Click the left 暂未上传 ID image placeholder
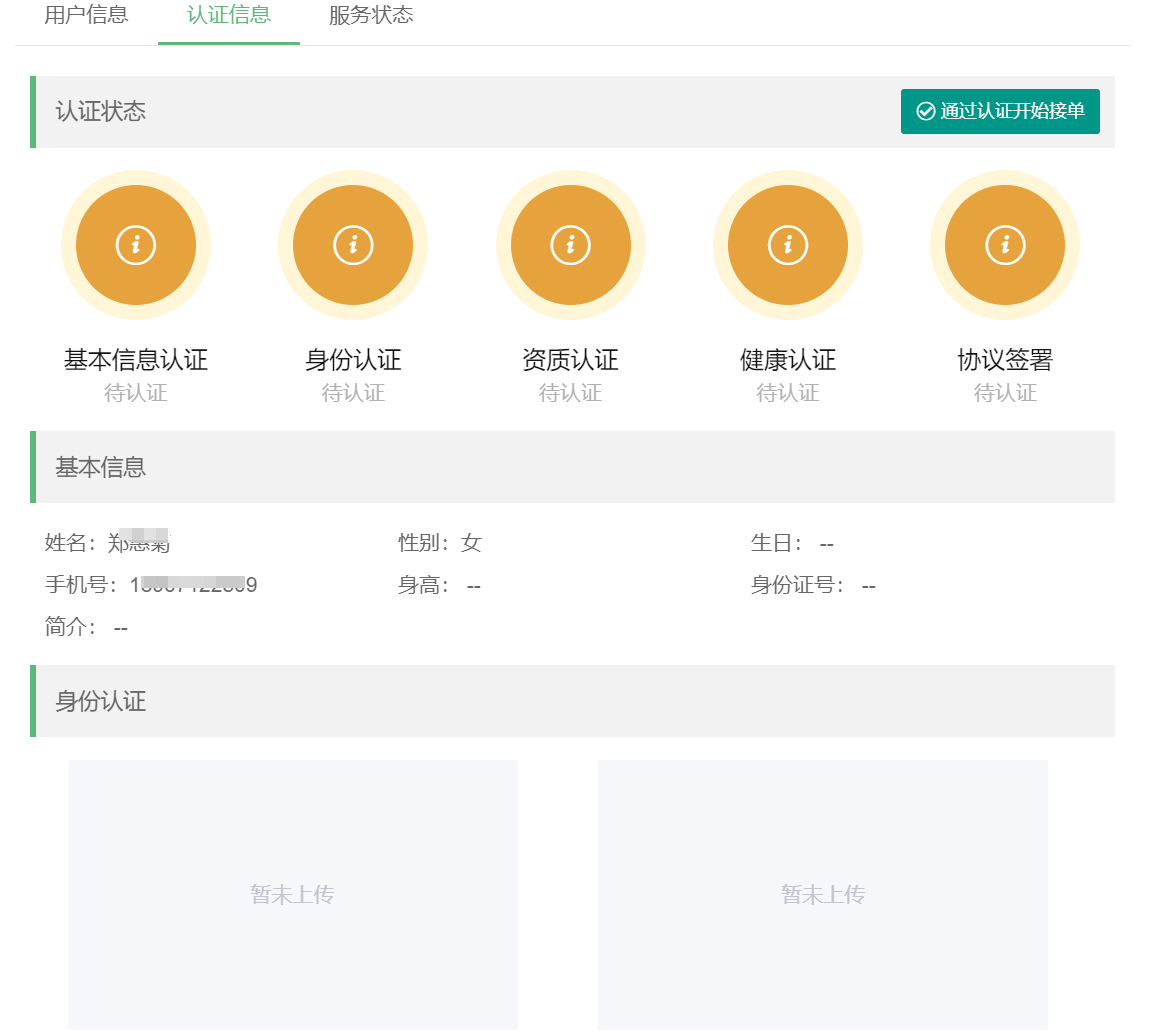 point(293,894)
